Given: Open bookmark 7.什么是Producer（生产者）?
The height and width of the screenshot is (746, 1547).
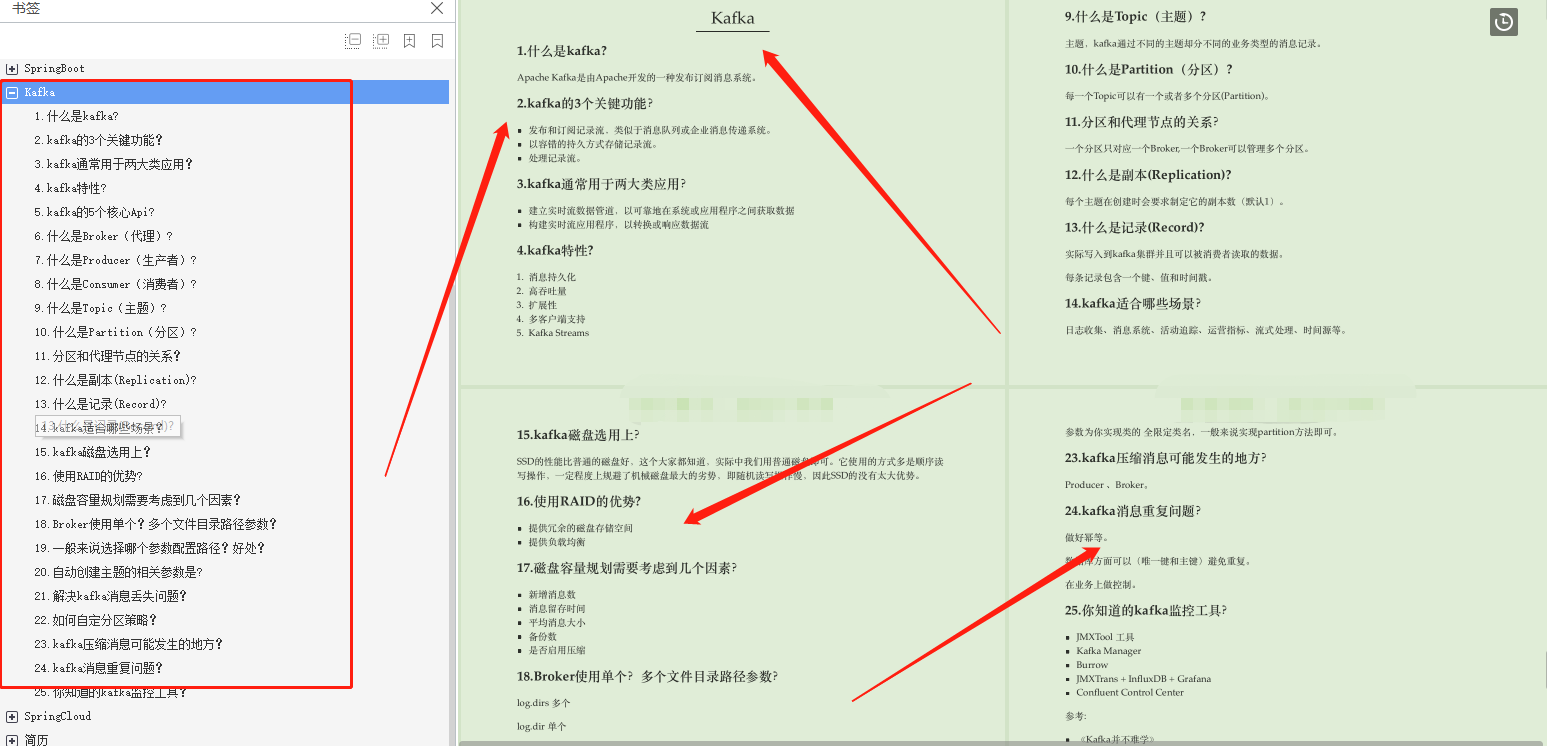Looking at the screenshot, I should (x=115, y=260).
